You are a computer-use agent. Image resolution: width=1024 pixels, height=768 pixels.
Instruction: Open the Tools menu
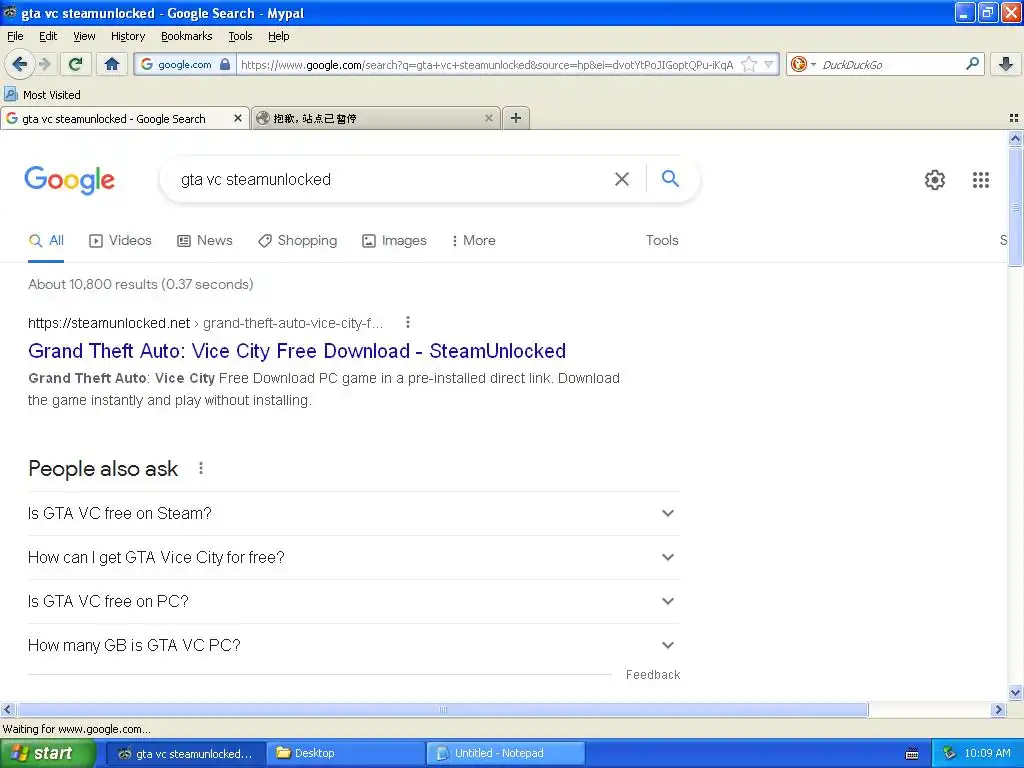(x=240, y=36)
